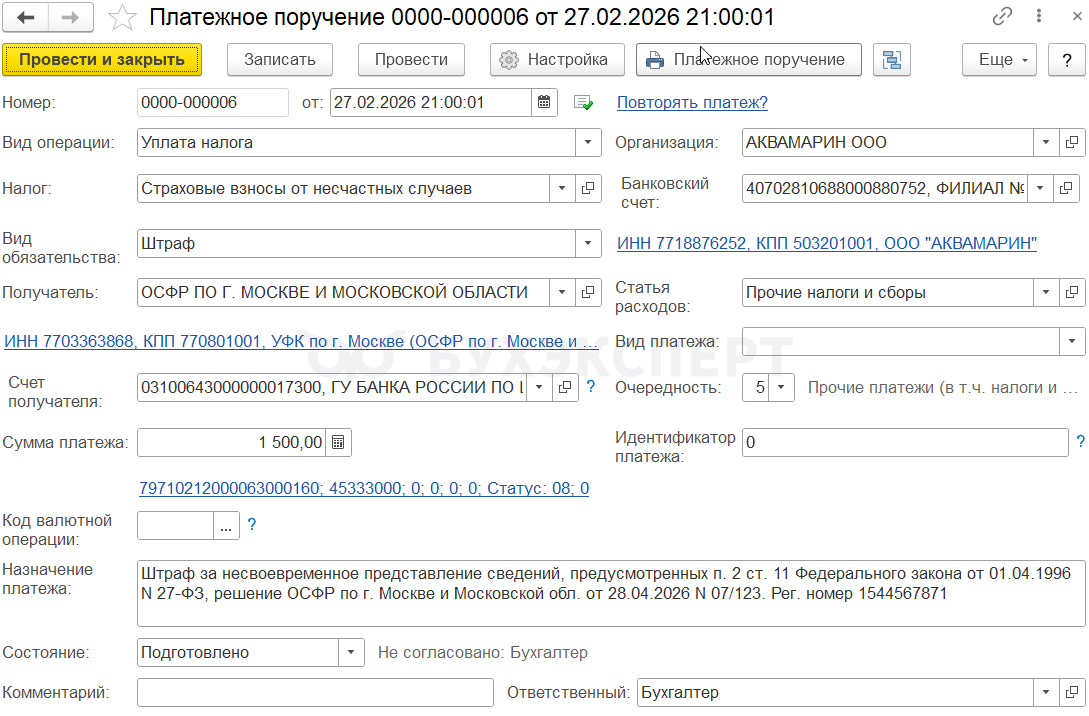The width and height of the screenshot is (1089, 716).
Task: Open the document structure icon button
Action: [x=892, y=60]
